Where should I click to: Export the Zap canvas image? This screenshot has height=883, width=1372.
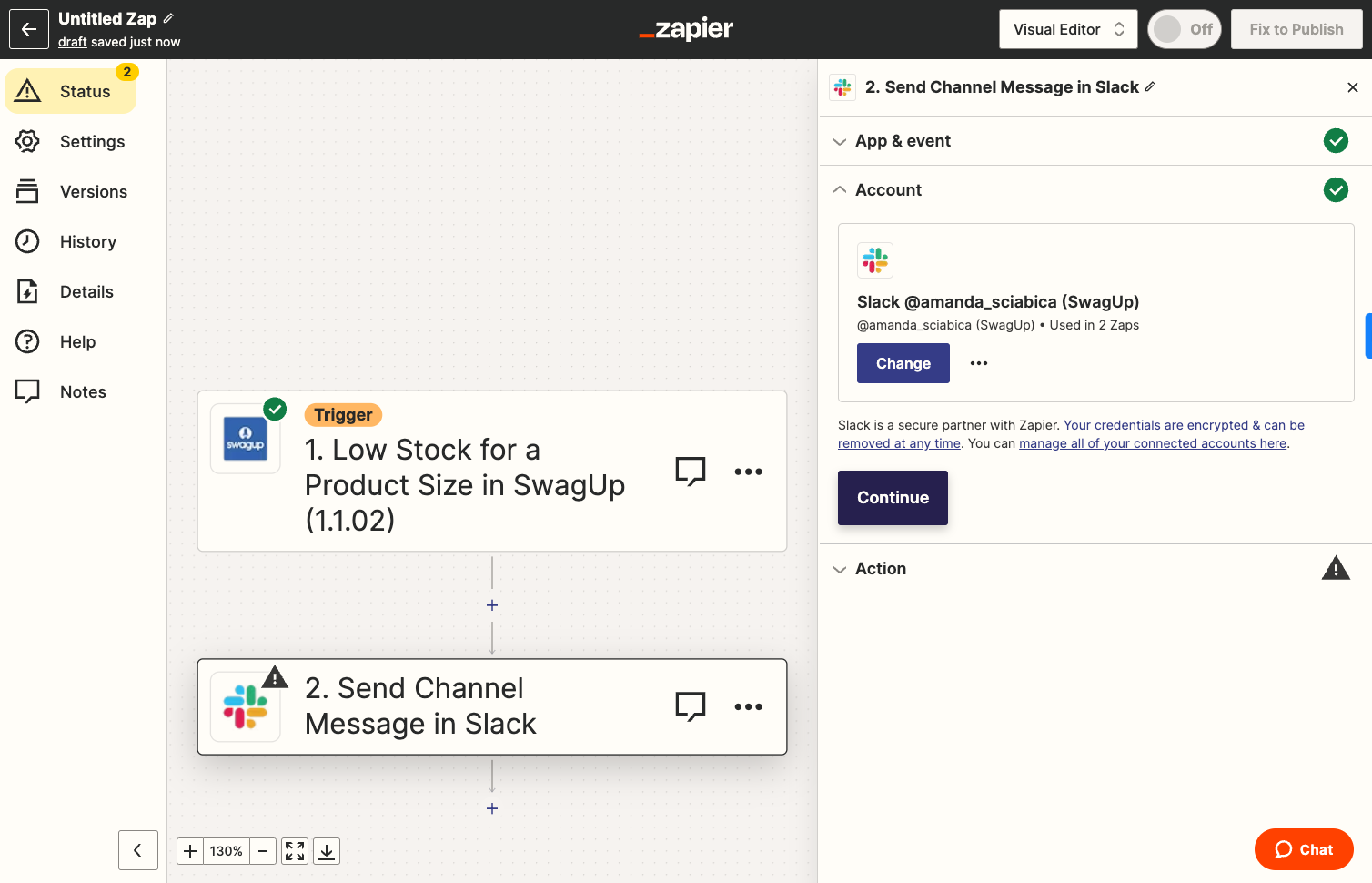coord(327,851)
